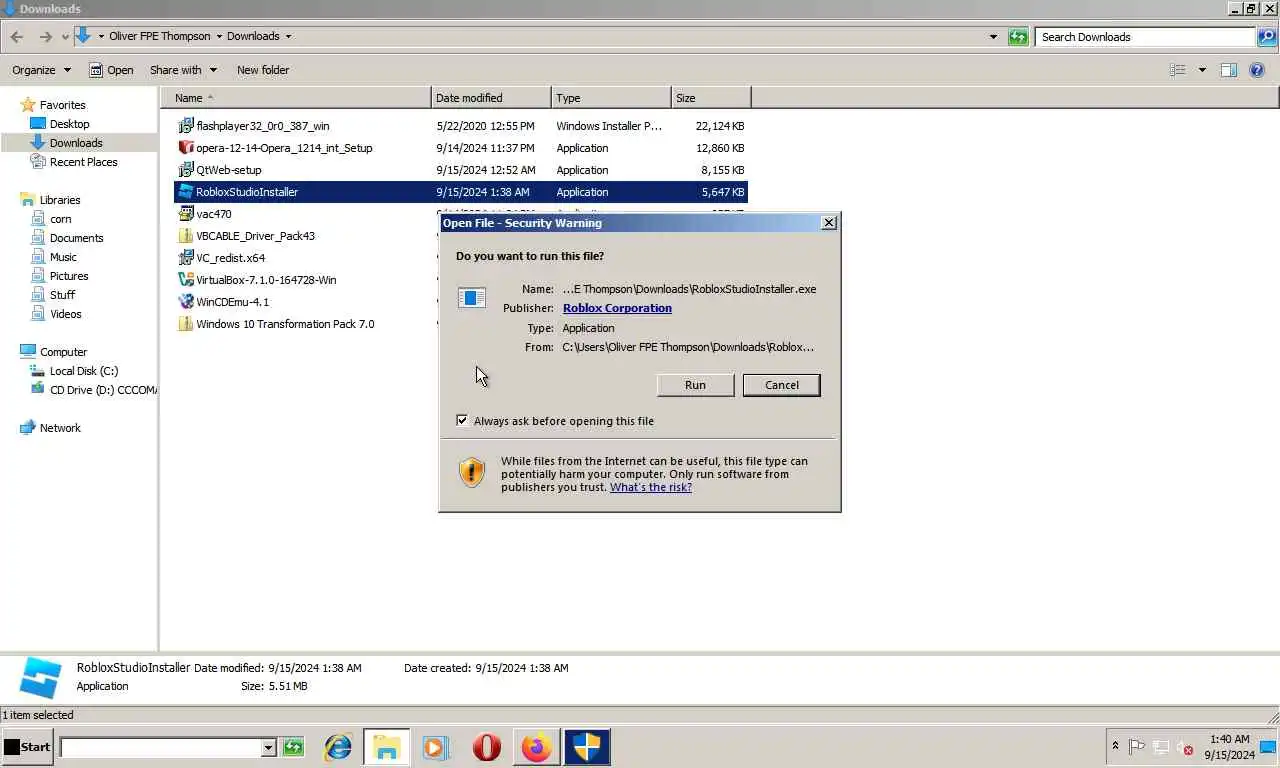
Task: Click Run in the security warning
Action: pyautogui.click(x=695, y=385)
